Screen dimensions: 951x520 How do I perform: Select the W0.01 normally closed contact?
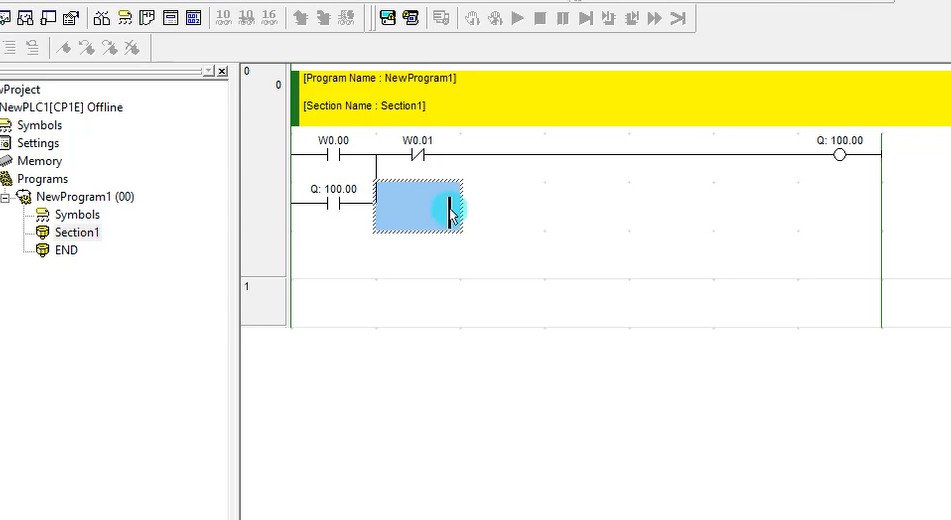tap(417, 155)
